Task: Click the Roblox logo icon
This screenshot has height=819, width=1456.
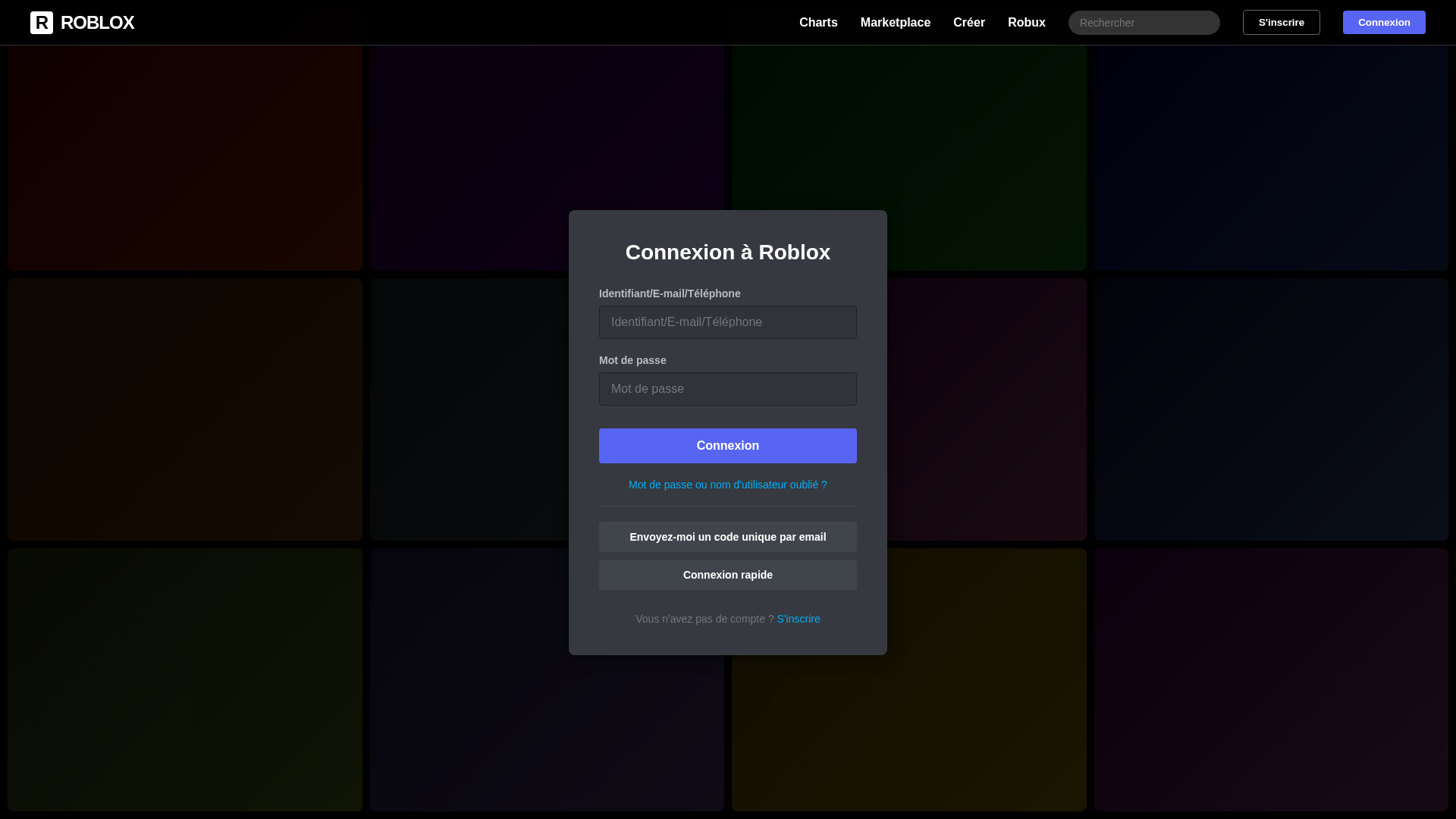Action: click(42, 23)
